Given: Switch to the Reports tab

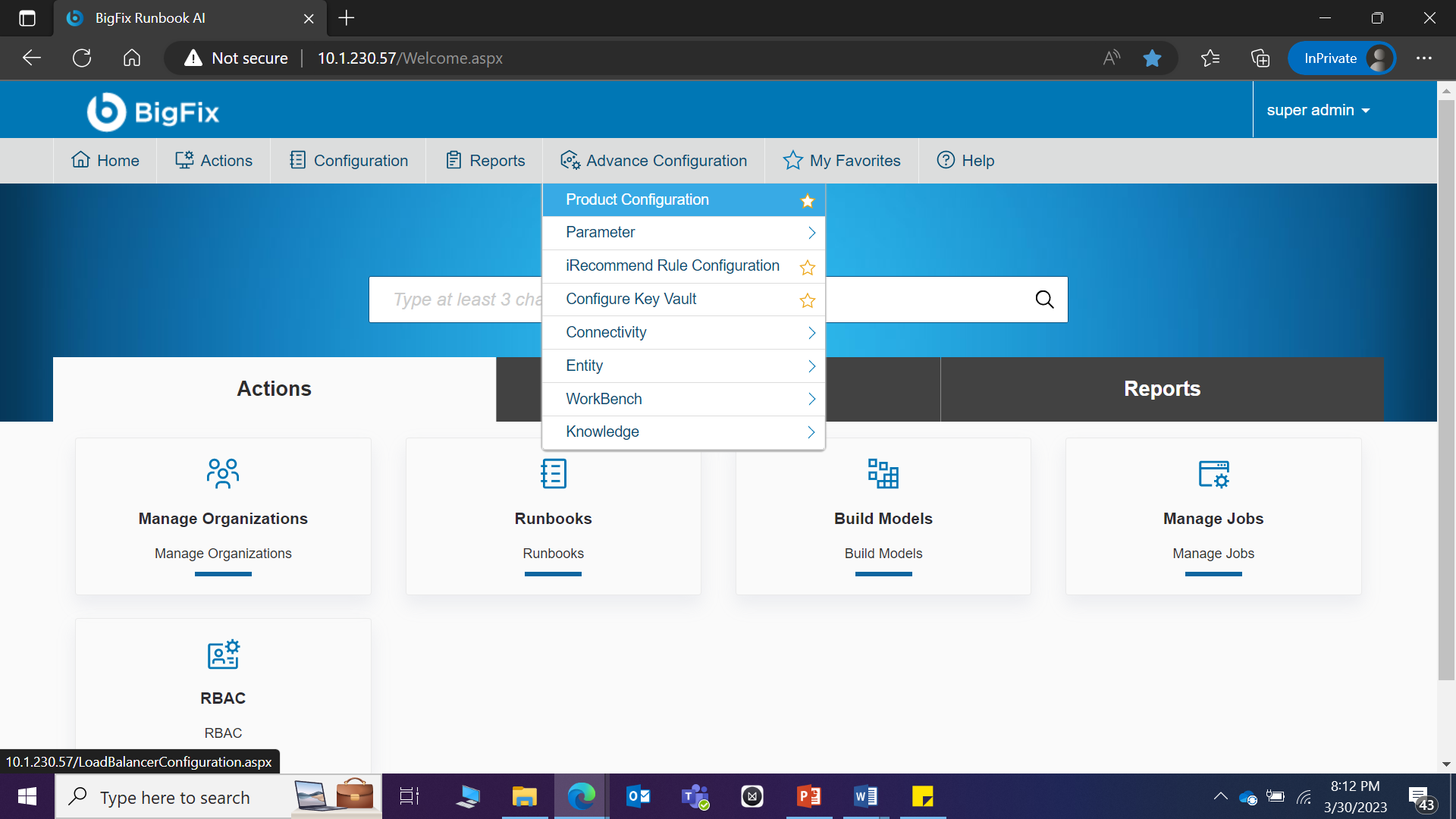Looking at the screenshot, I should tap(1162, 389).
